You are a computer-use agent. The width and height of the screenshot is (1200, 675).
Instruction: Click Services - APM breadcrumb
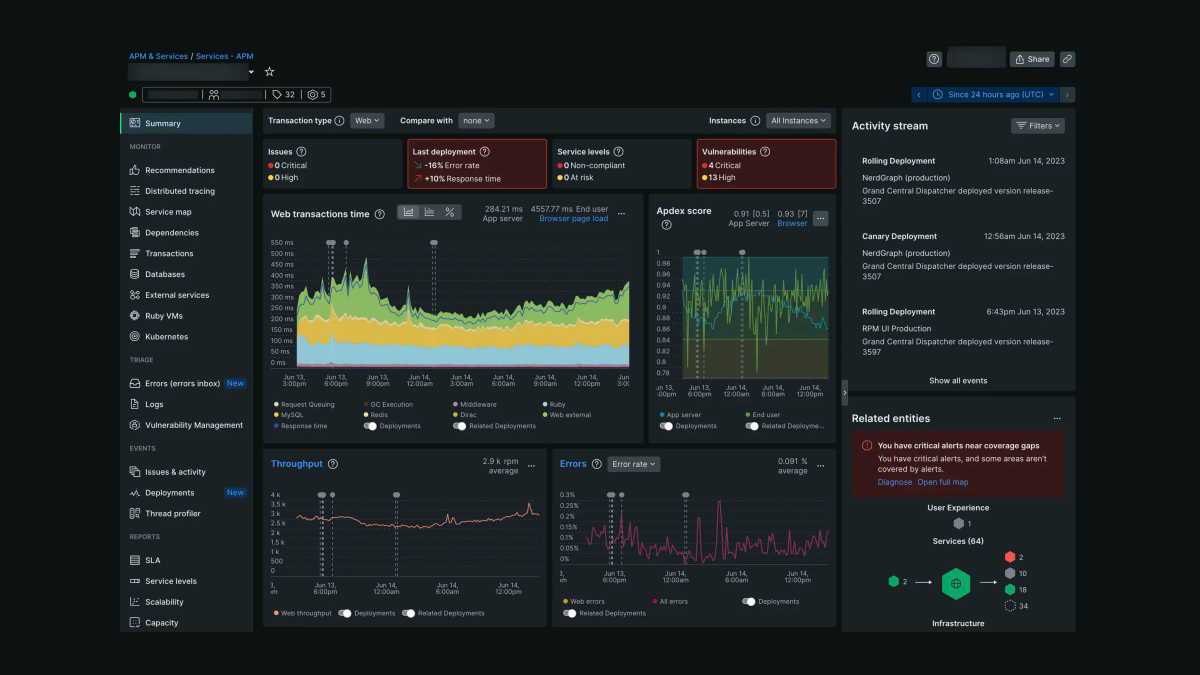coord(224,57)
